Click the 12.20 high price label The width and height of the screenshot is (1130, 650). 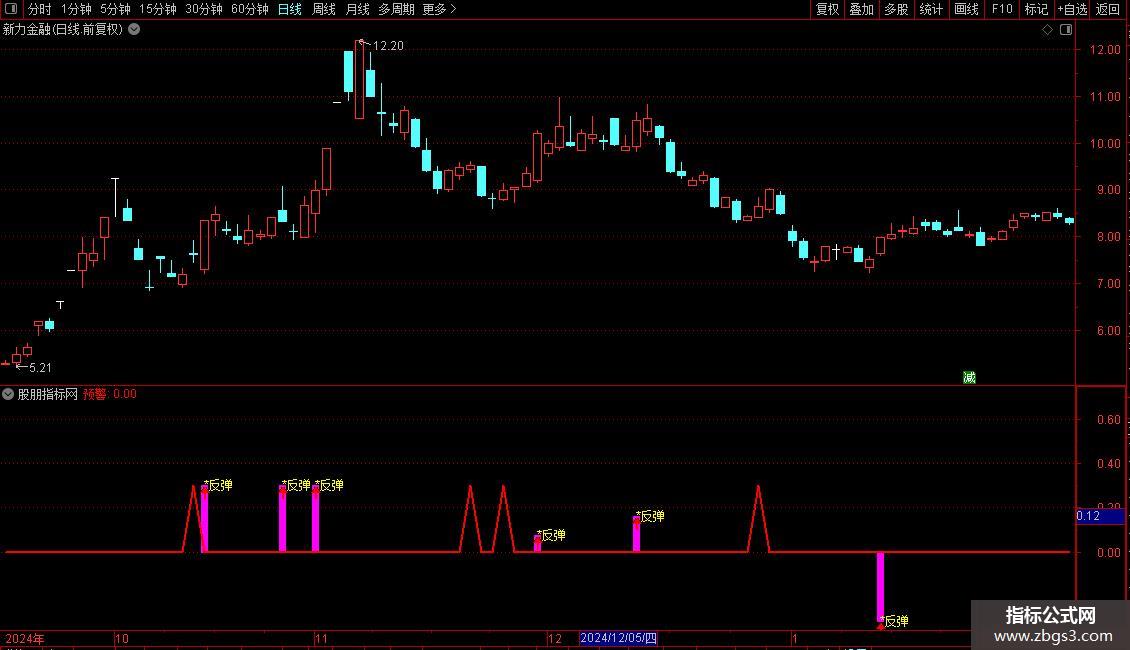[x=388, y=45]
